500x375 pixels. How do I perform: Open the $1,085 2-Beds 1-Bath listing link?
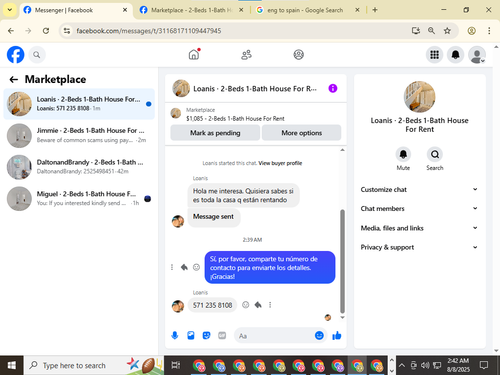[x=235, y=119]
